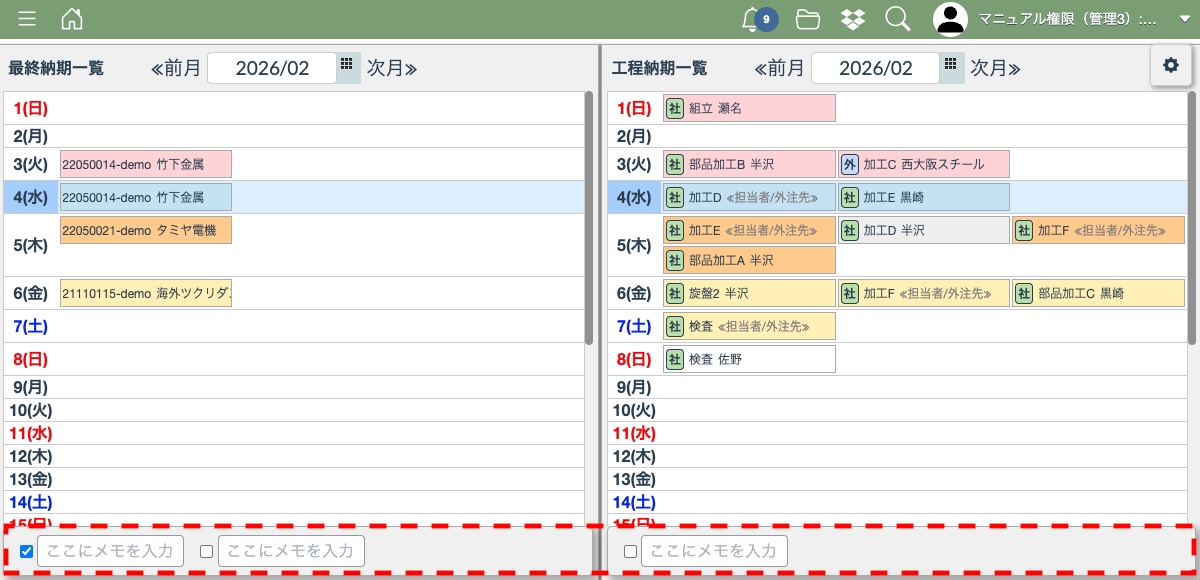
Task: Click the Dropbox icon
Action: point(852,19)
